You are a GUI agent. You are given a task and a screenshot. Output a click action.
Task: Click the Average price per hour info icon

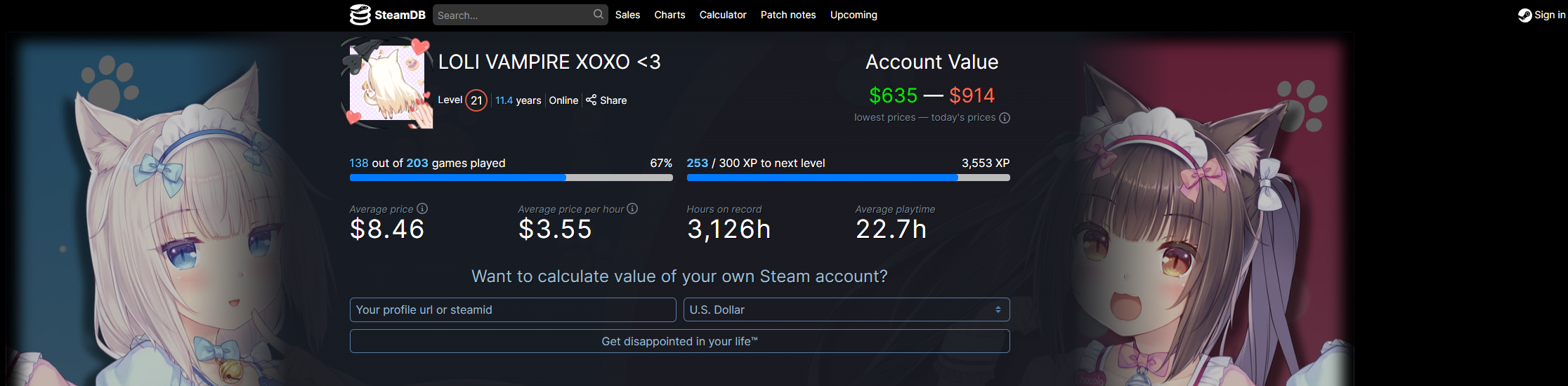[x=632, y=208]
